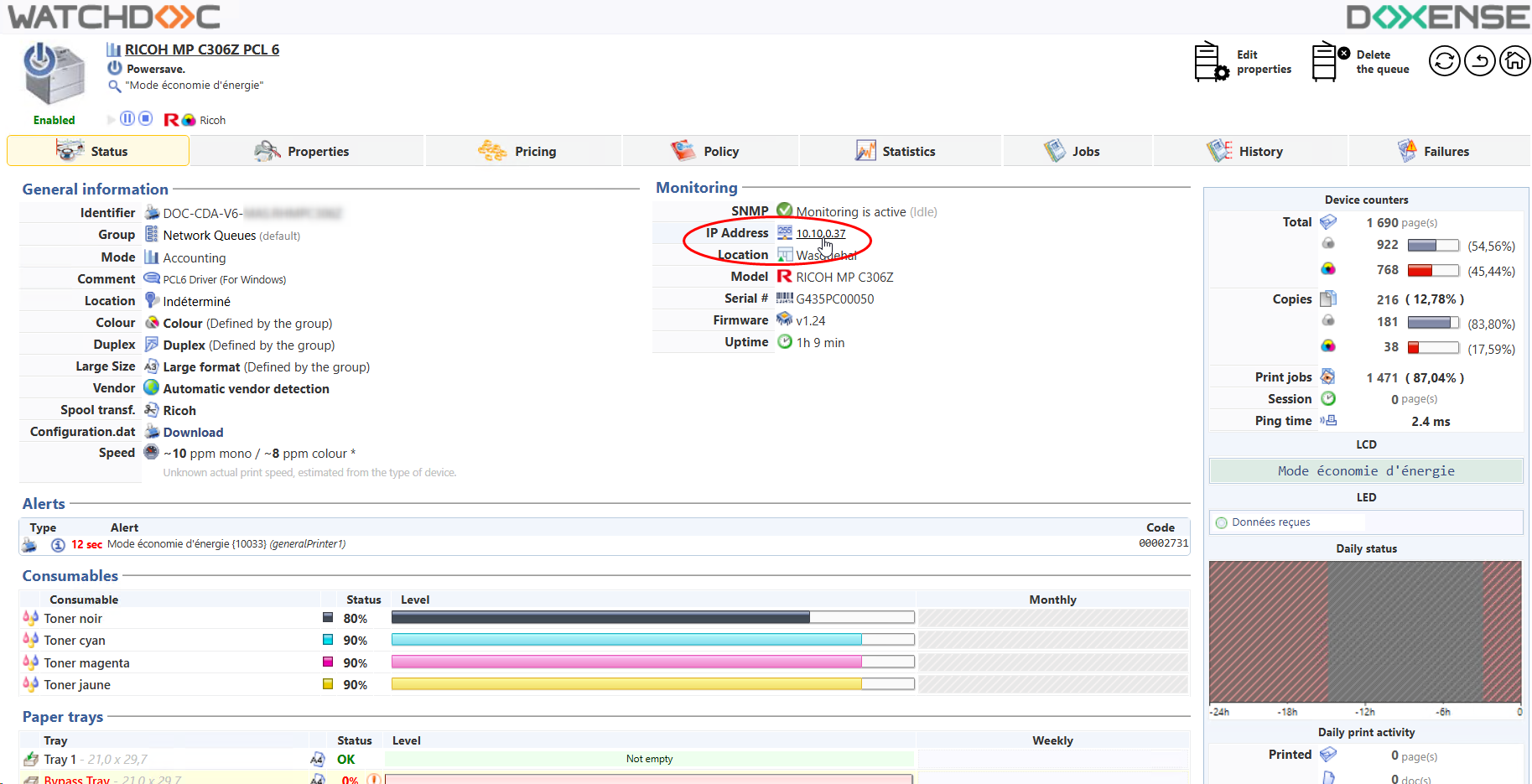Click the Print jobs counter icon
The image size is (1532, 784).
click(x=1328, y=376)
